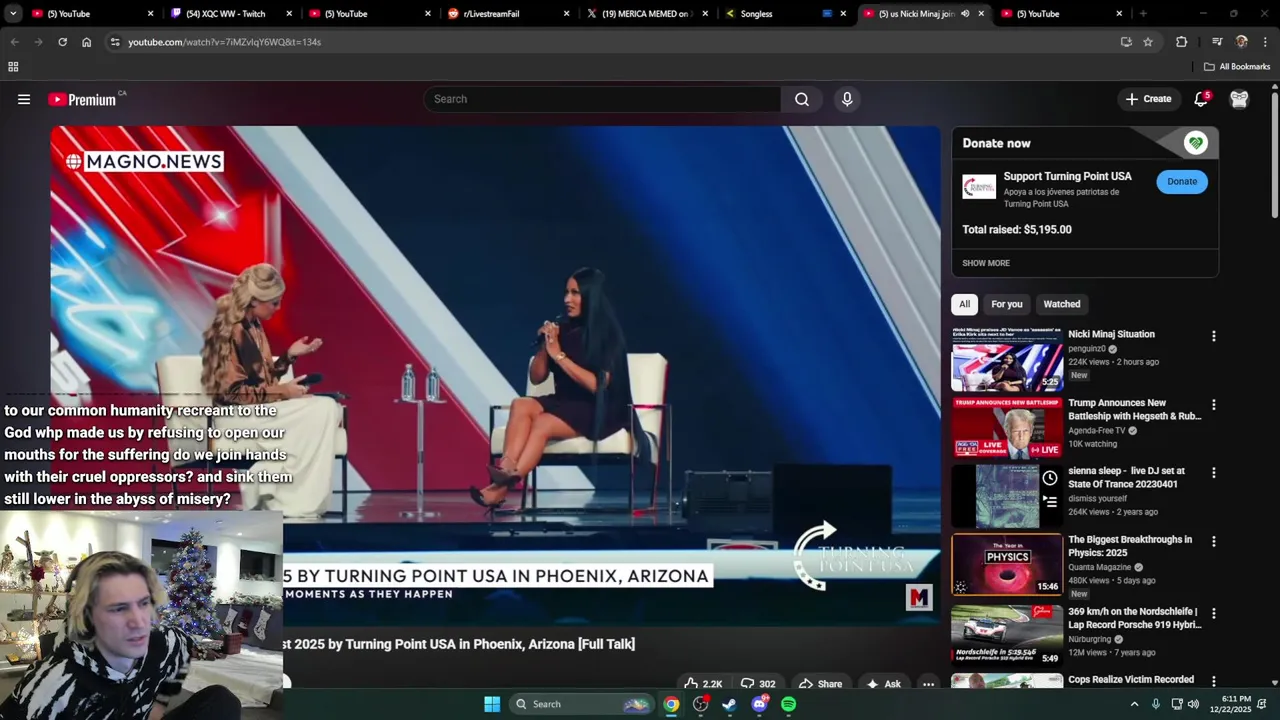Open options for Trump Announces New Battleship
Screen dimensions: 1280x720
click(1213, 405)
